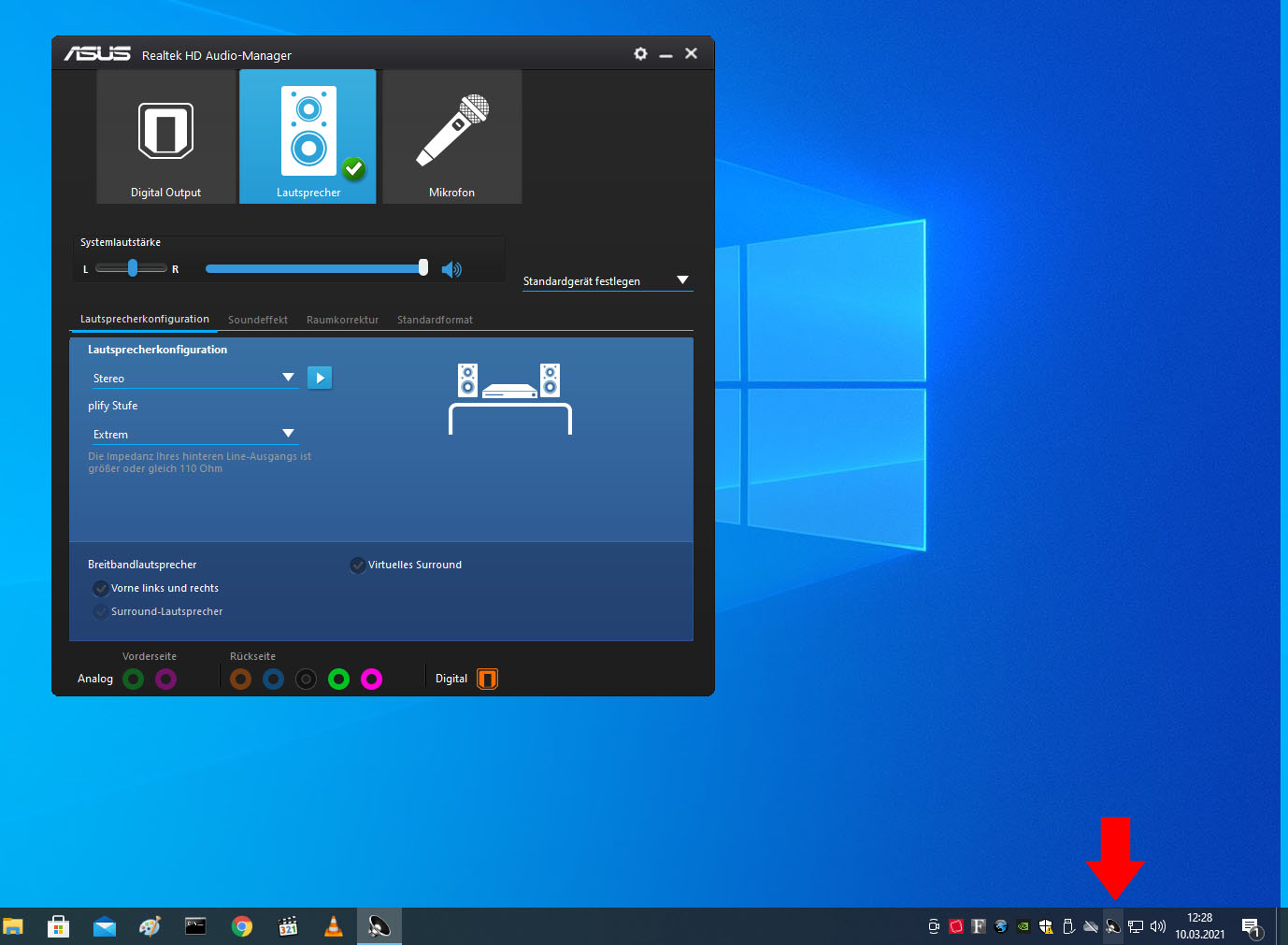Toggle Vorne links und rechts checkbox
Image resolution: width=1288 pixels, height=945 pixels.
pyautogui.click(x=101, y=588)
